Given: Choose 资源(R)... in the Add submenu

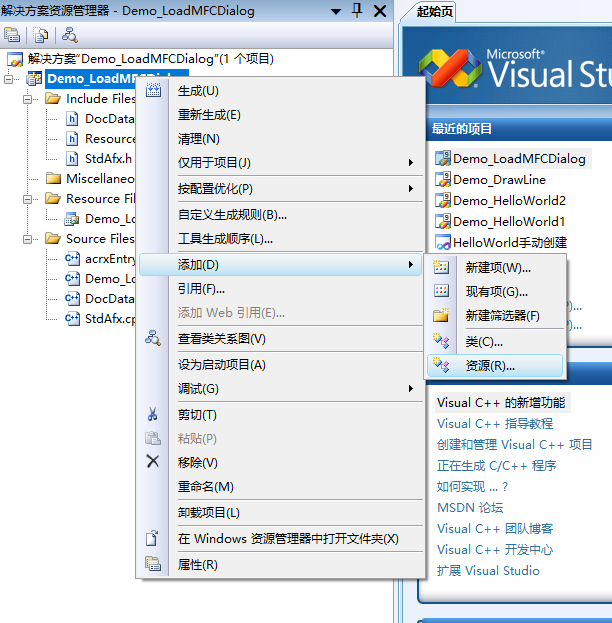Looking at the screenshot, I should (x=495, y=366).
